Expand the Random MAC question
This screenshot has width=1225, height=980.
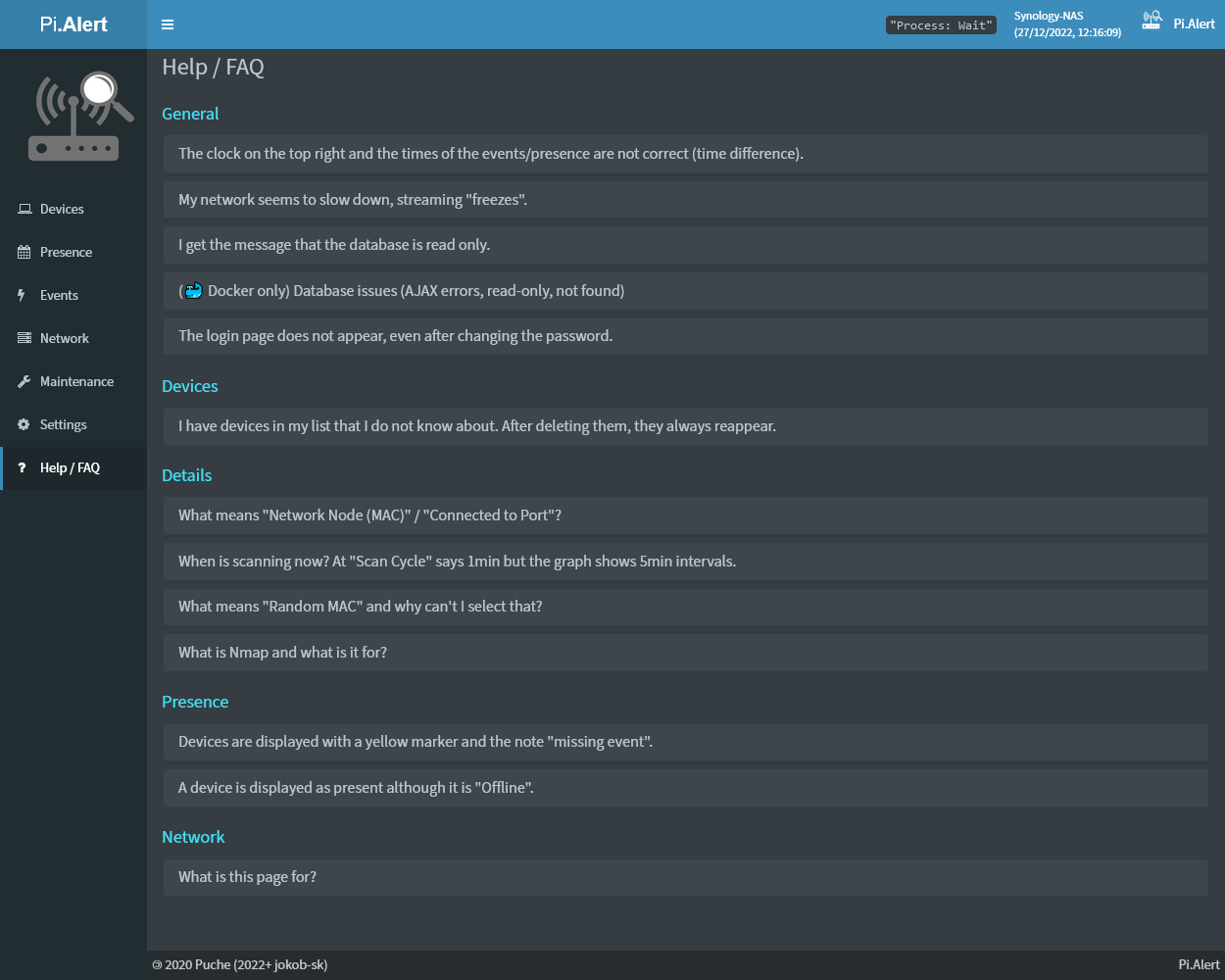click(360, 607)
